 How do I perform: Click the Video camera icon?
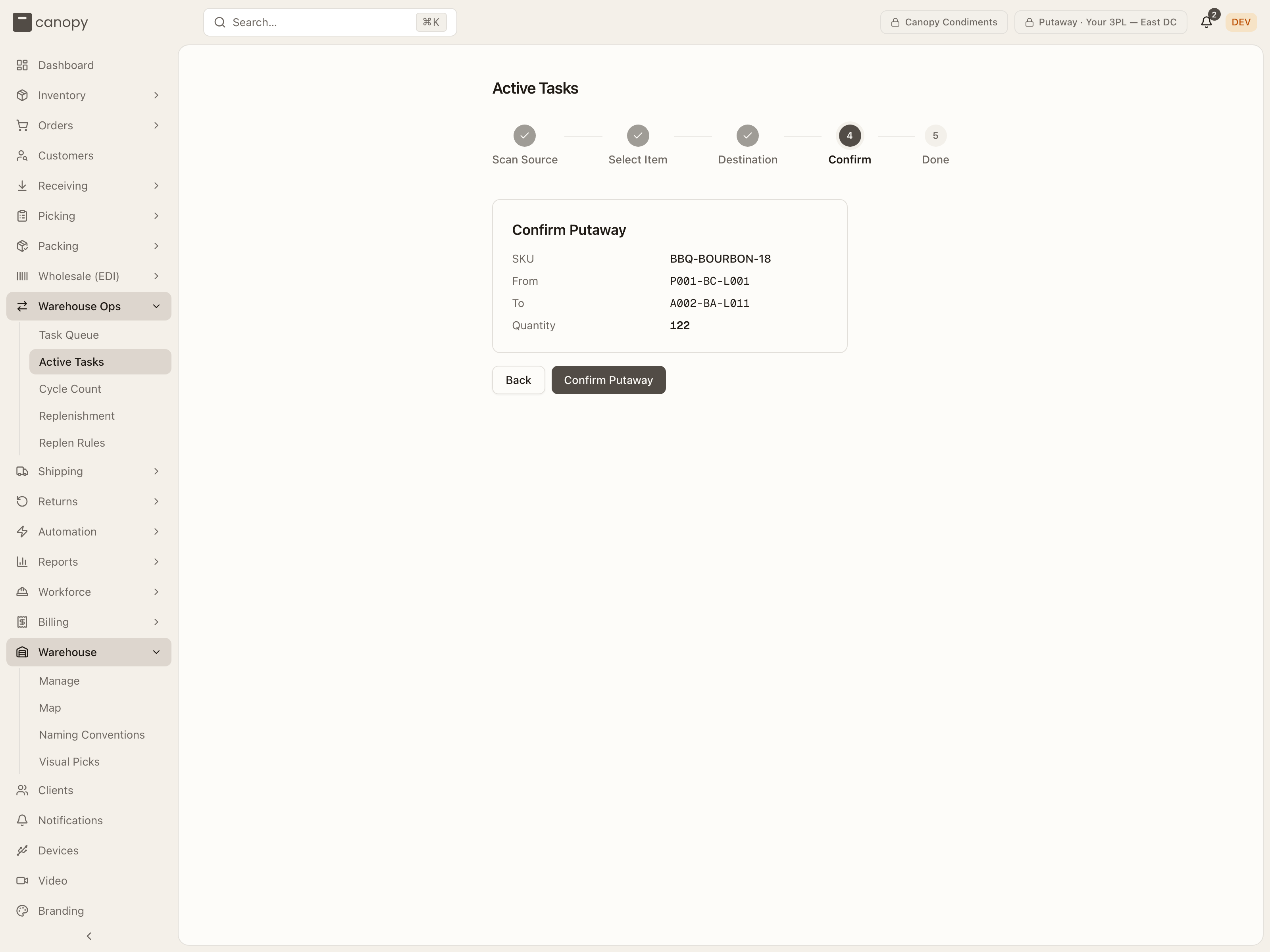pyautogui.click(x=22, y=881)
